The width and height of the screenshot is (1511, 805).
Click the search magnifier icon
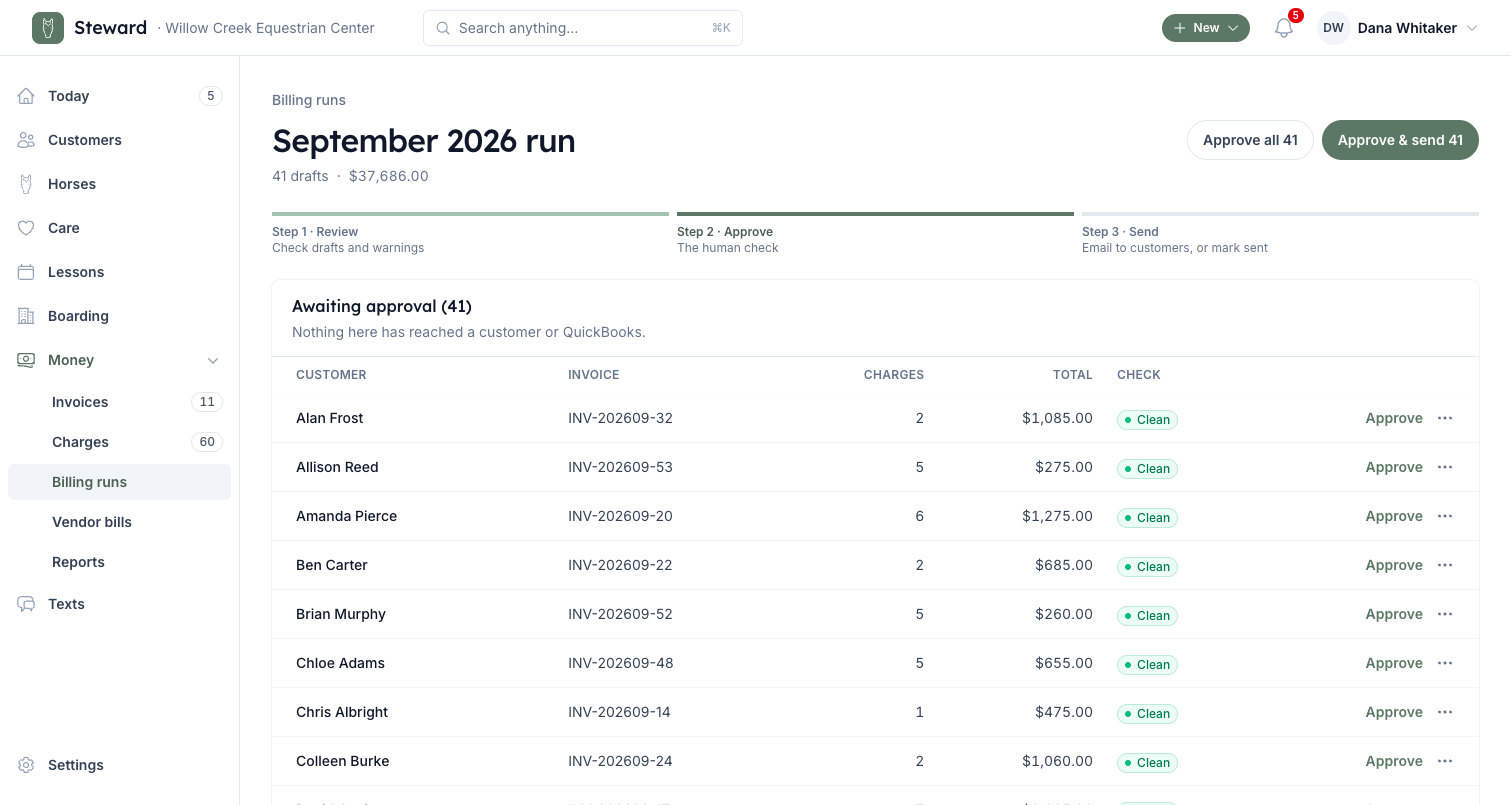pyautogui.click(x=443, y=28)
